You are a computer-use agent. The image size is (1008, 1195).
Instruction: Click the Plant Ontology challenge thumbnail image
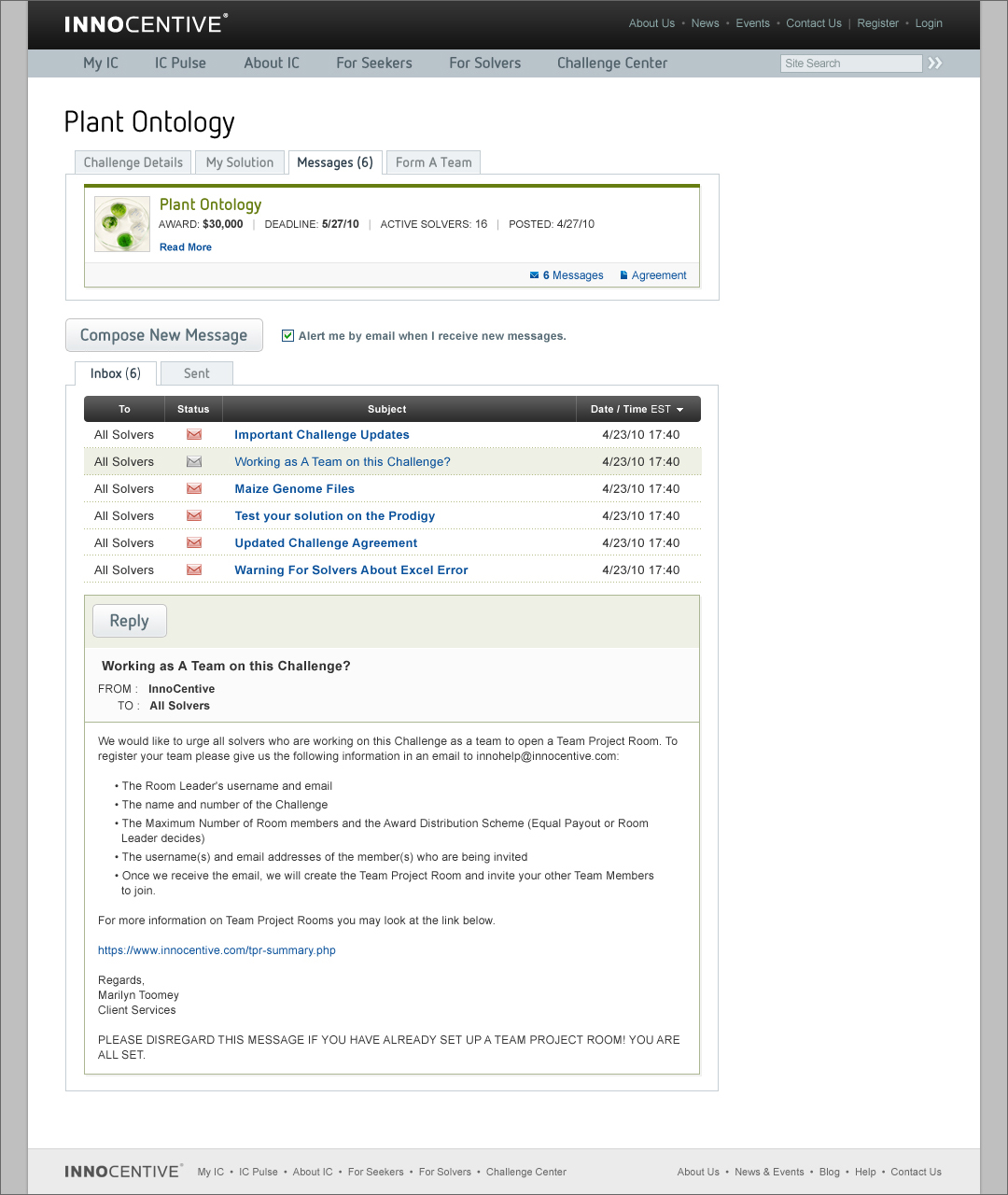pos(122,224)
